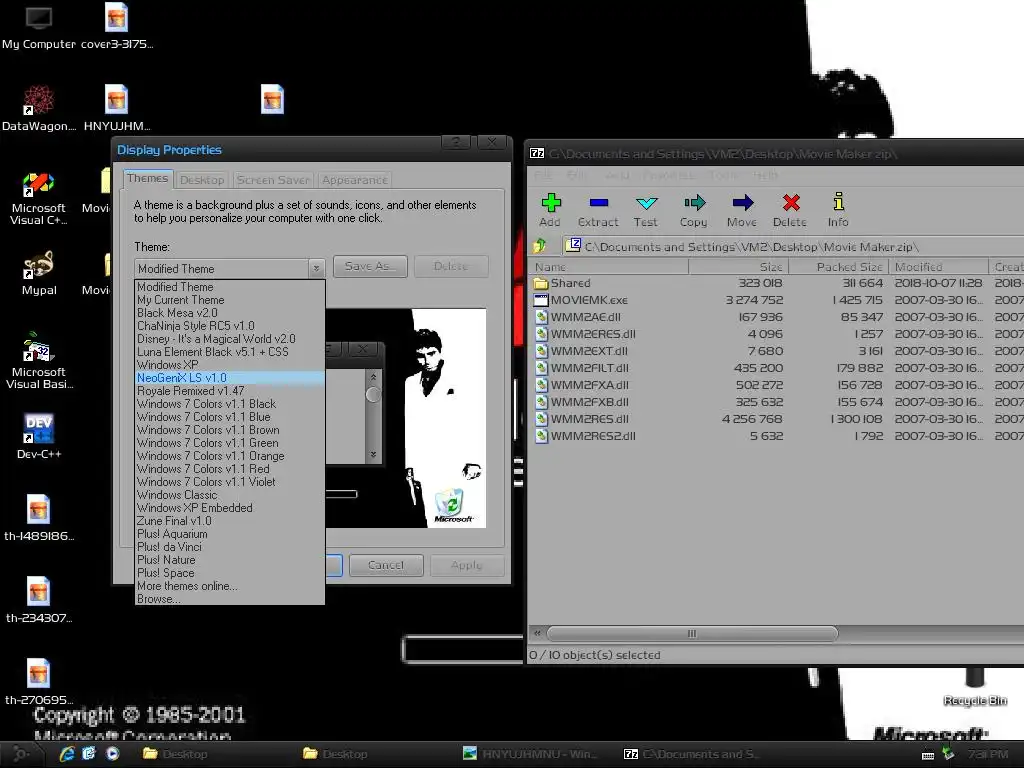This screenshot has height=768, width=1024.
Task: Click Cancel in Display Properties
Action: click(386, 565)
